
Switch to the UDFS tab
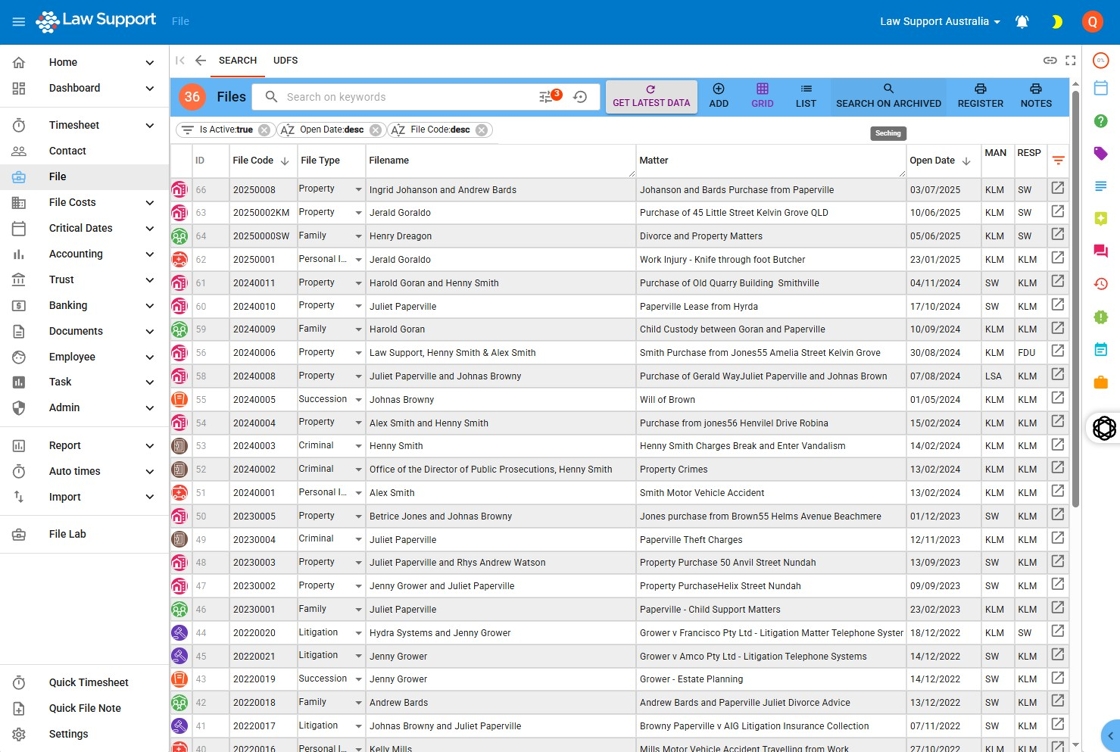(x=285, y=60)
